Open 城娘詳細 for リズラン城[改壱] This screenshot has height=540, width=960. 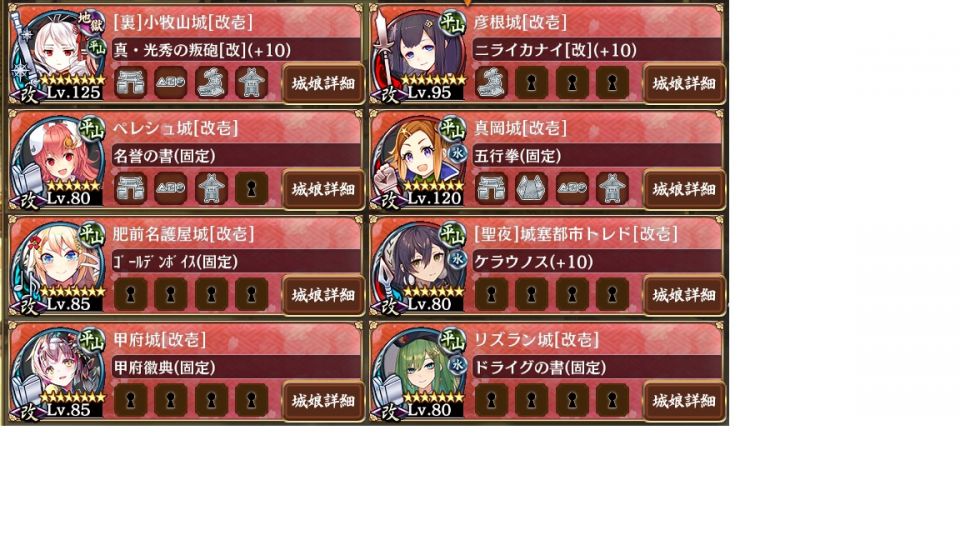684,401
